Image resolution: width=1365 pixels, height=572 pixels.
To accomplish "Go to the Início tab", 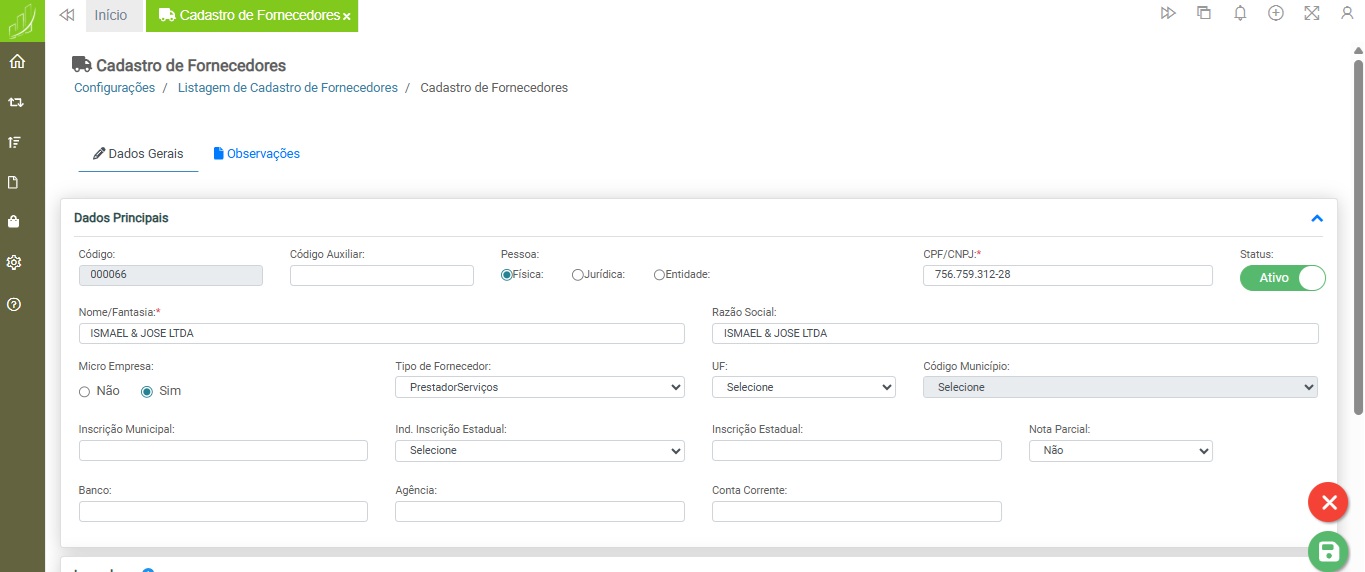I will tap(111, 16).
